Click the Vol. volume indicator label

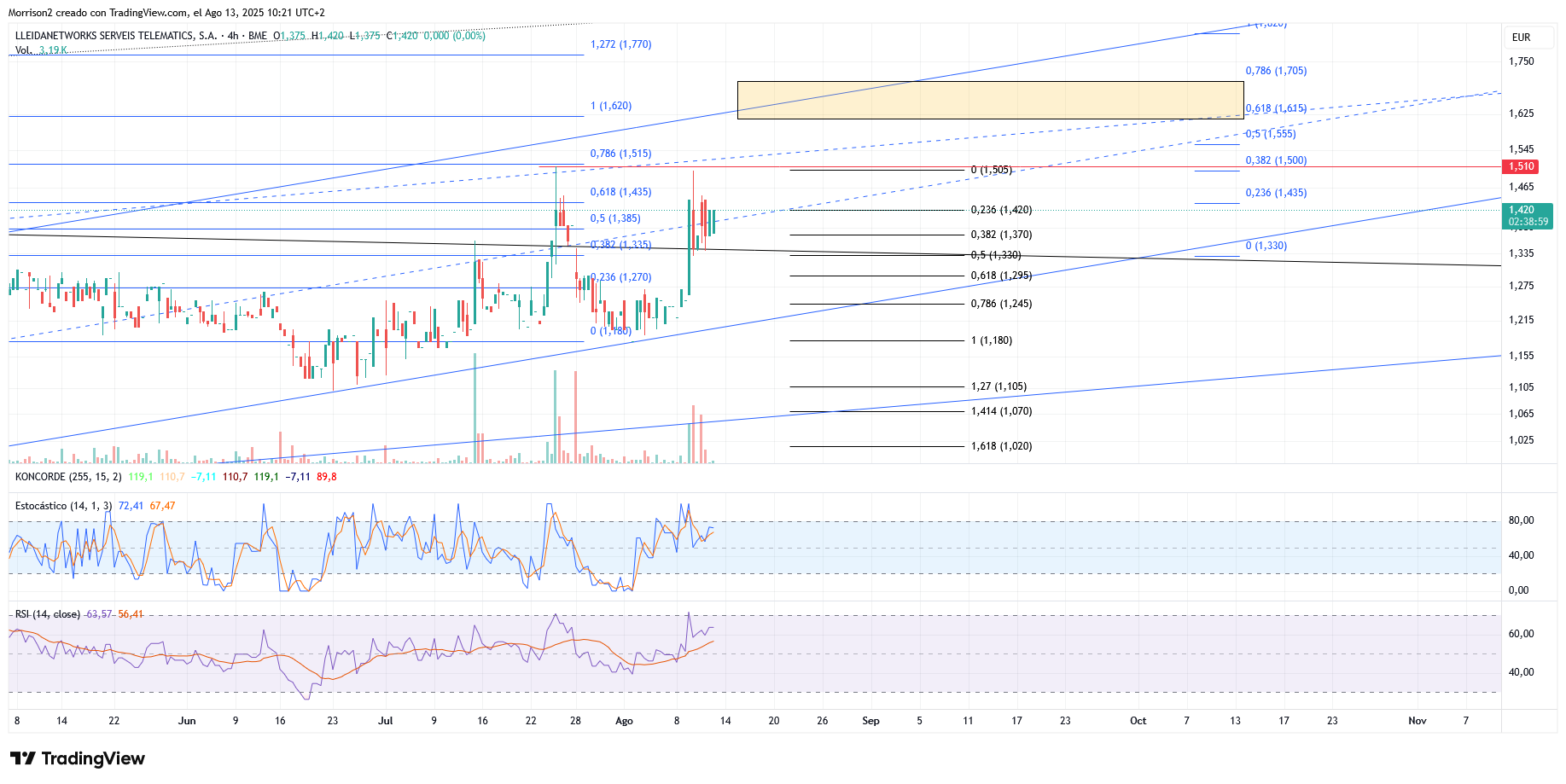click(24, 50)
